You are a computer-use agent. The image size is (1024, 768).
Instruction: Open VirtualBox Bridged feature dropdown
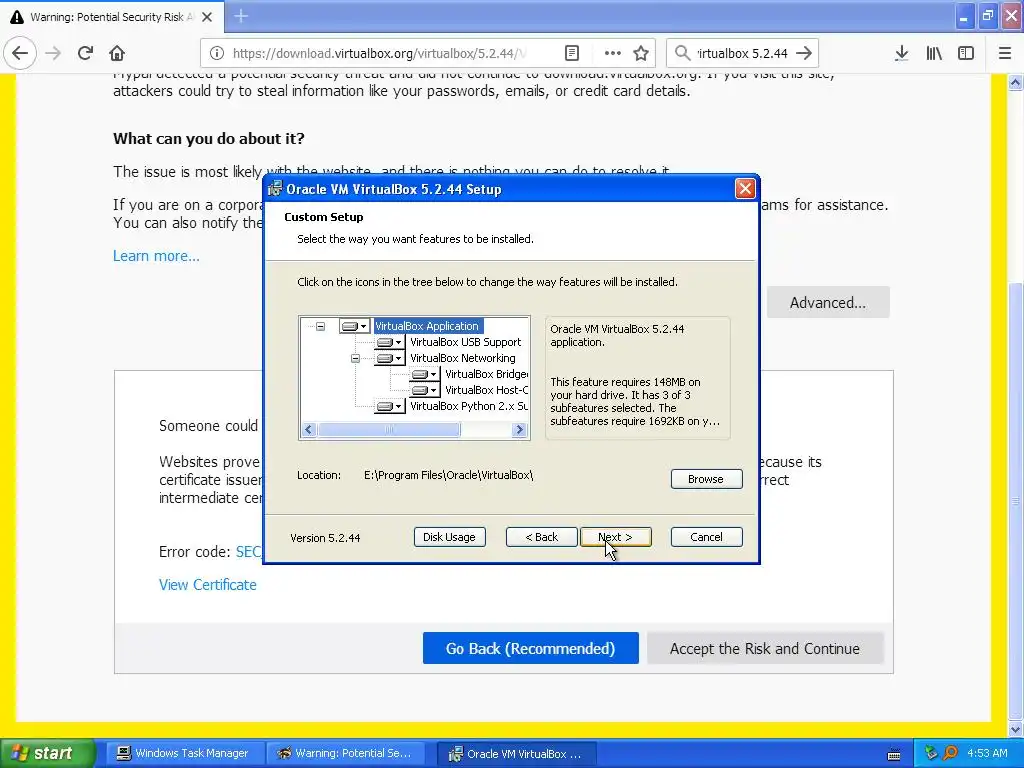point(425,374)
